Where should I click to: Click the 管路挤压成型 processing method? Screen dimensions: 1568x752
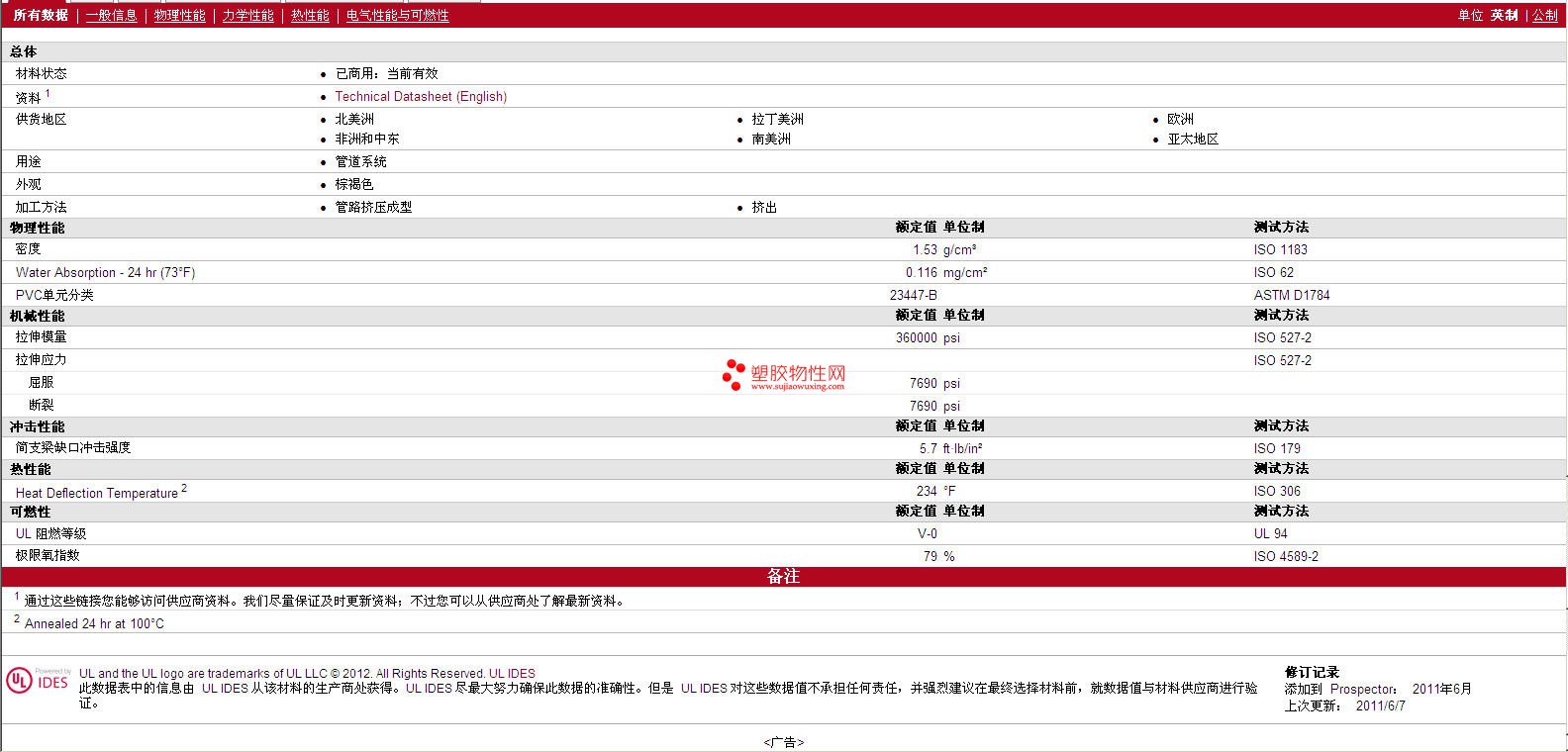[x=373, y=207]
